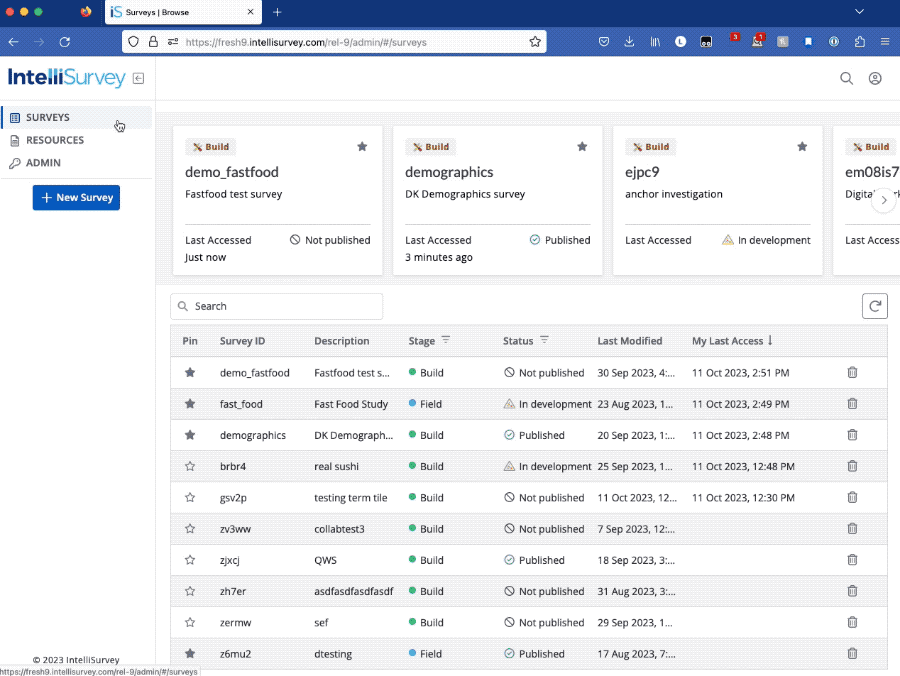Image resolution: width=900 pixels, height=676 pixels.
Task: Open the SURVEYS sidebar section
Action: 77,118
